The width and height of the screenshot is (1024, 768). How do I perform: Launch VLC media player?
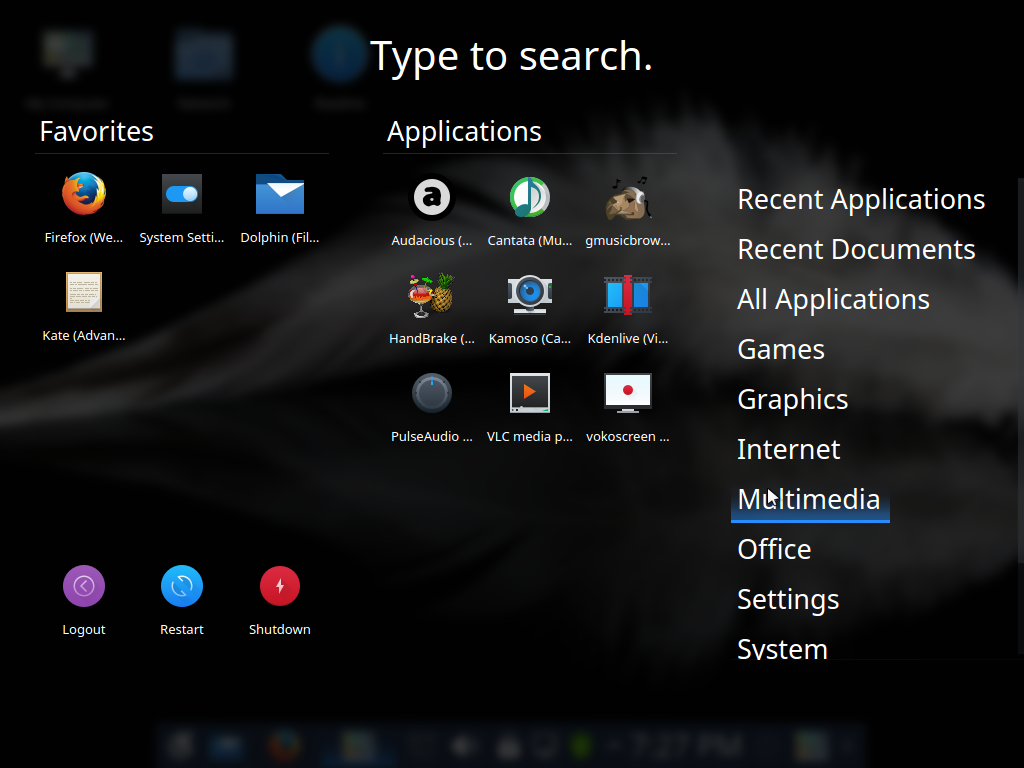click(530, 393)
